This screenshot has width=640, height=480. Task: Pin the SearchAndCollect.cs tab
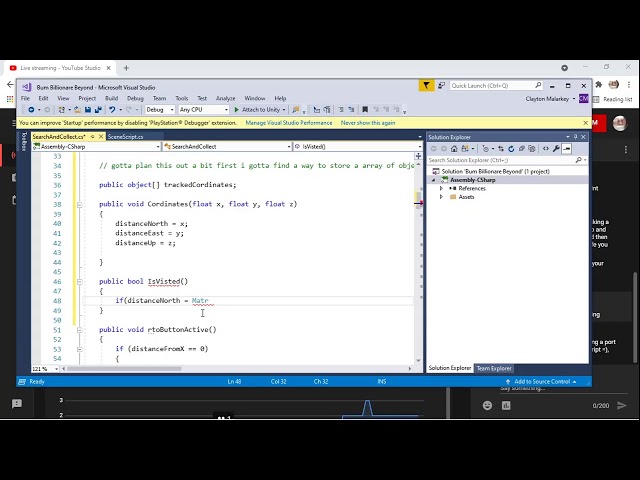coord(93,136)
